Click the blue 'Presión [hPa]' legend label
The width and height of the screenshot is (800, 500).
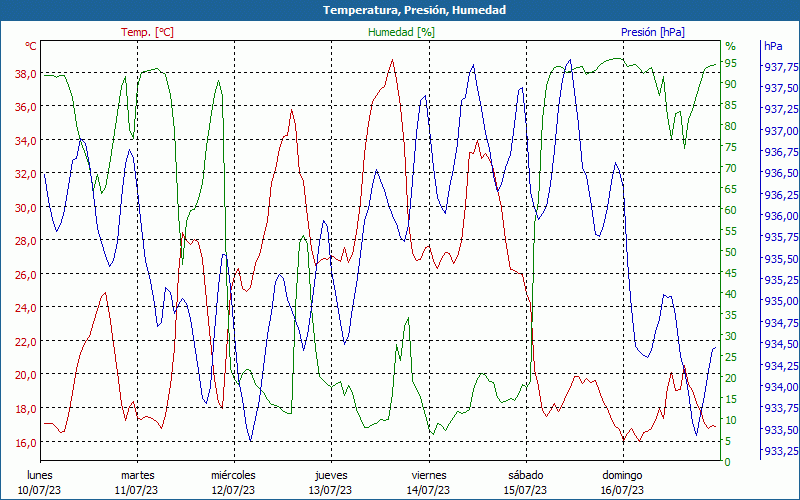[x=653, y=32]
